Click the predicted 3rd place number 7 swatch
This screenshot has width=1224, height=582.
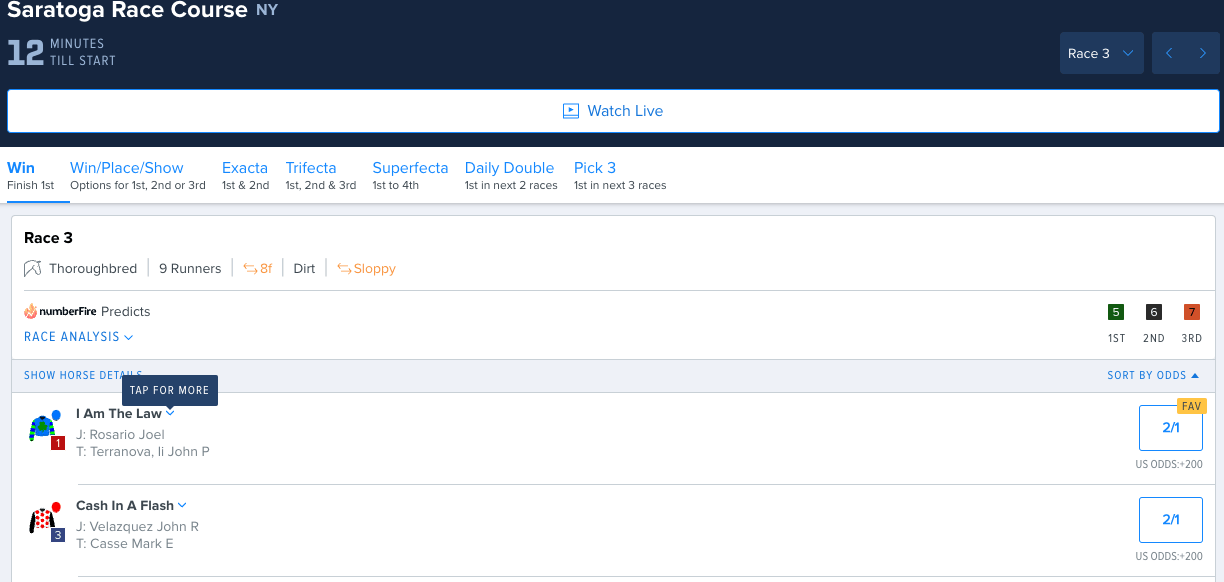tap(1191, 312)
